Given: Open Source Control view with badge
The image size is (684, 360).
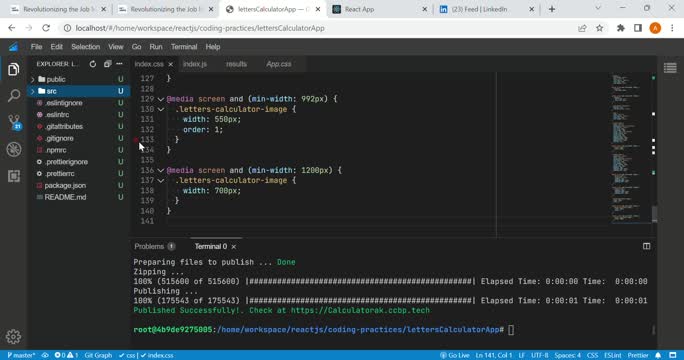Looking at the screenshot, I should click(14, 122).
